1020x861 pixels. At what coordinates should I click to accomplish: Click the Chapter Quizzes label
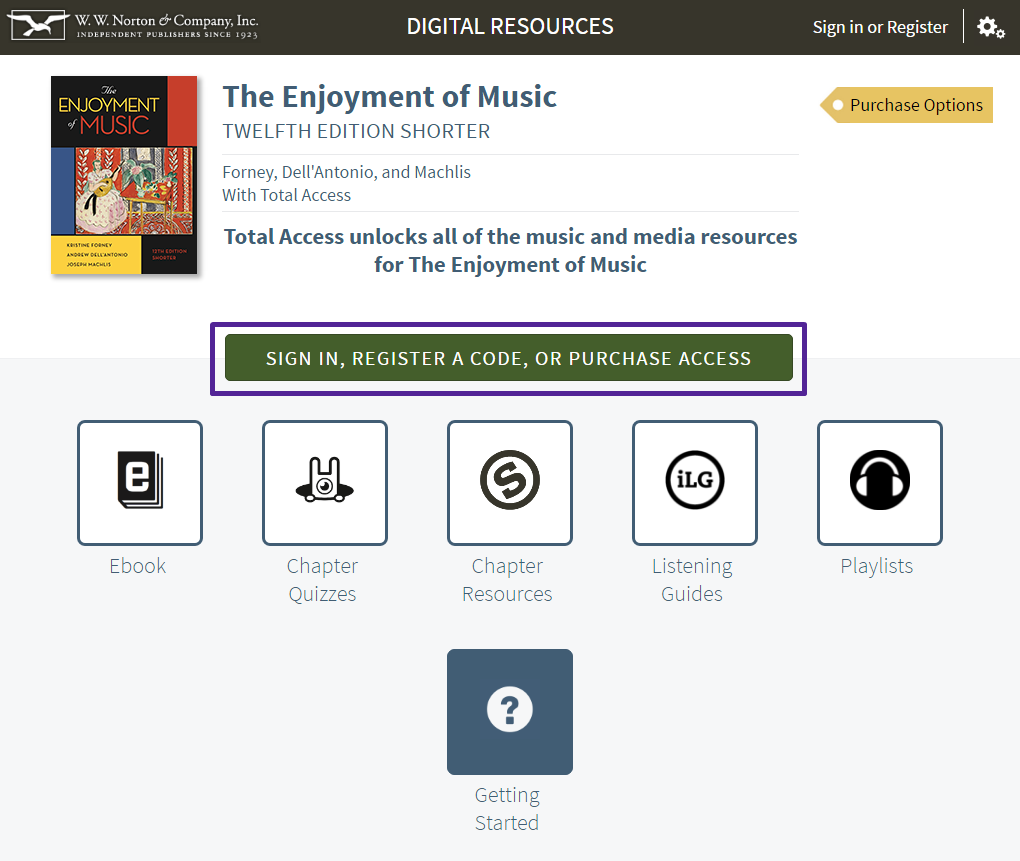pyautogui.click(x=323, y=579)
